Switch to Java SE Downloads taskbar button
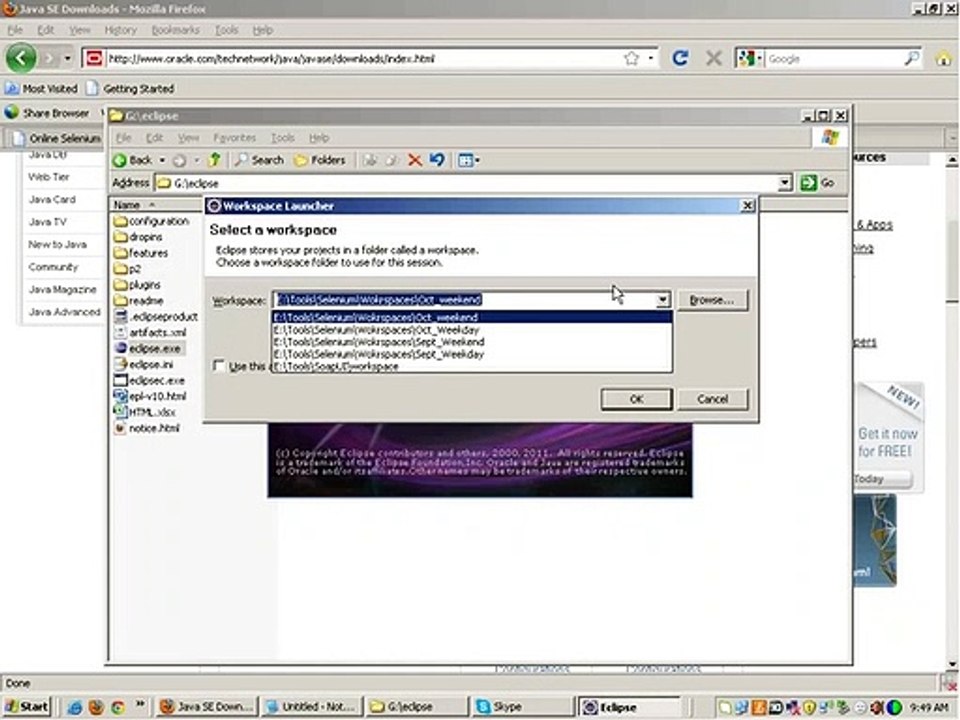The width and height of the screenshot is (960, 720). tap(206, 707)
